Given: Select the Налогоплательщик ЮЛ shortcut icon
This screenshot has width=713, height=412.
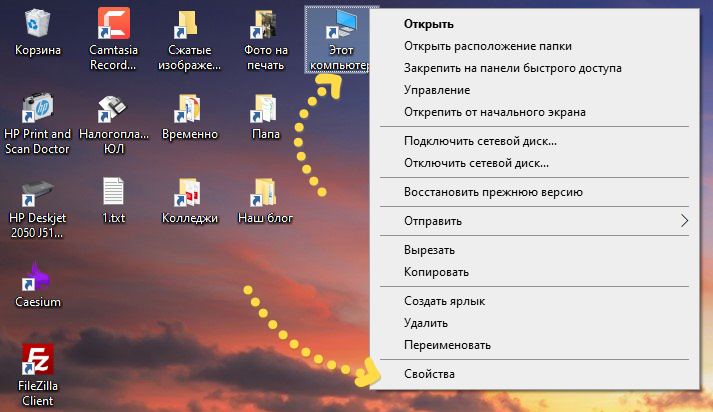Looking at the screenshot, I should pyautogui.click(x=112, y=109).
